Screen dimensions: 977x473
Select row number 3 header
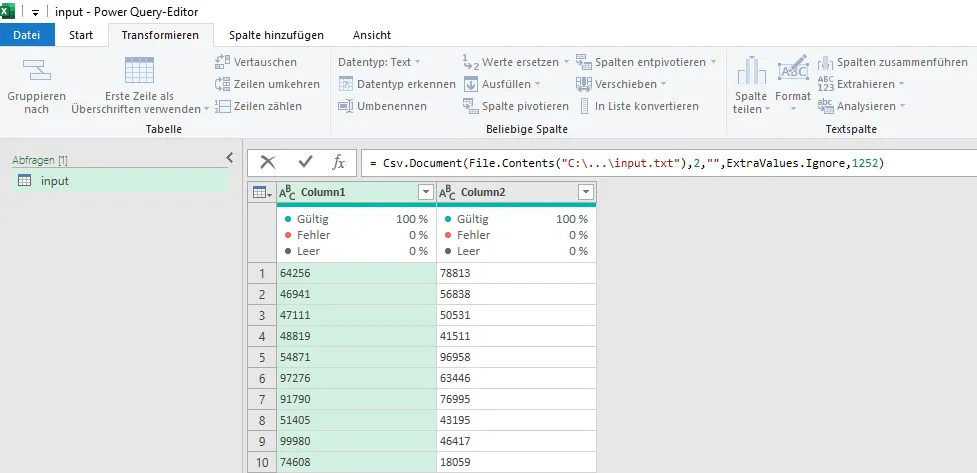pyautogui.click(x=262, y=315)
